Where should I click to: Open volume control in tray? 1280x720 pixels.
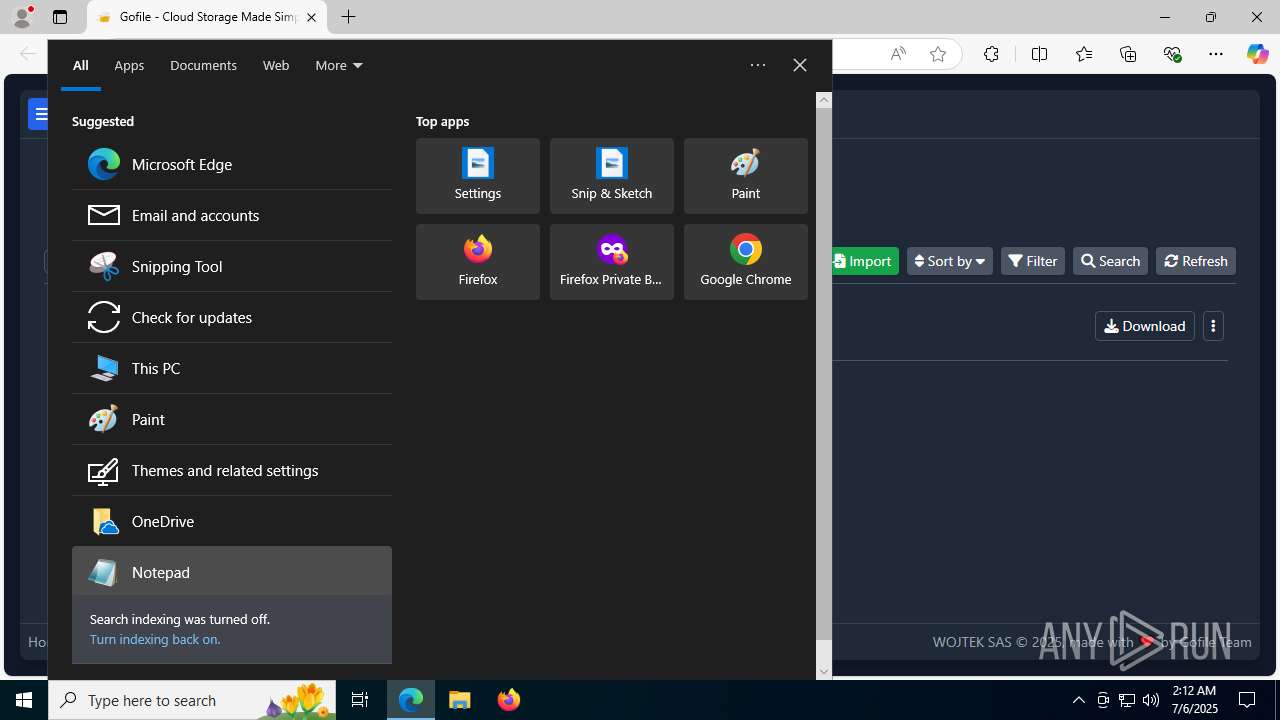pos(1151,700)
